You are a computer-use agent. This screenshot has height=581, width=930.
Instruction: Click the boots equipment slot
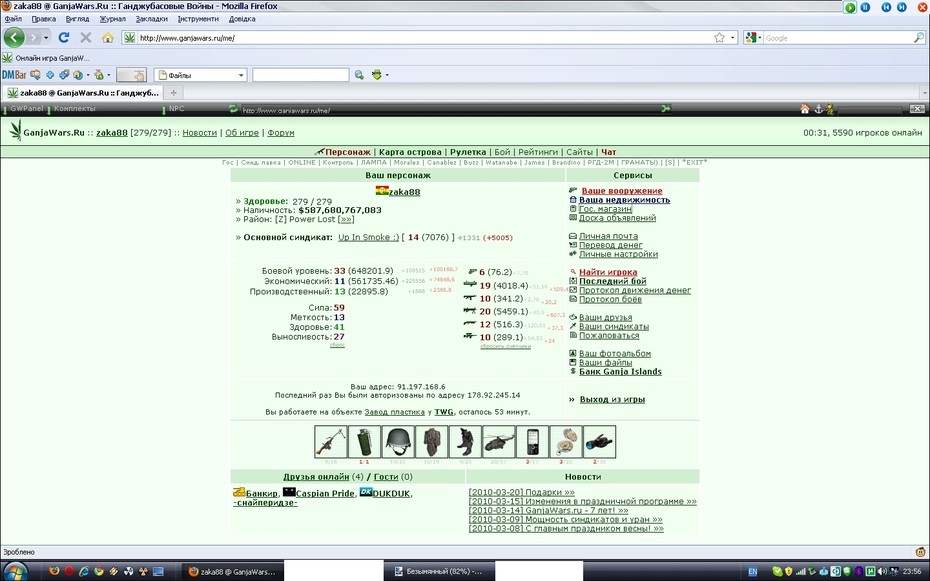click(465, 442)
